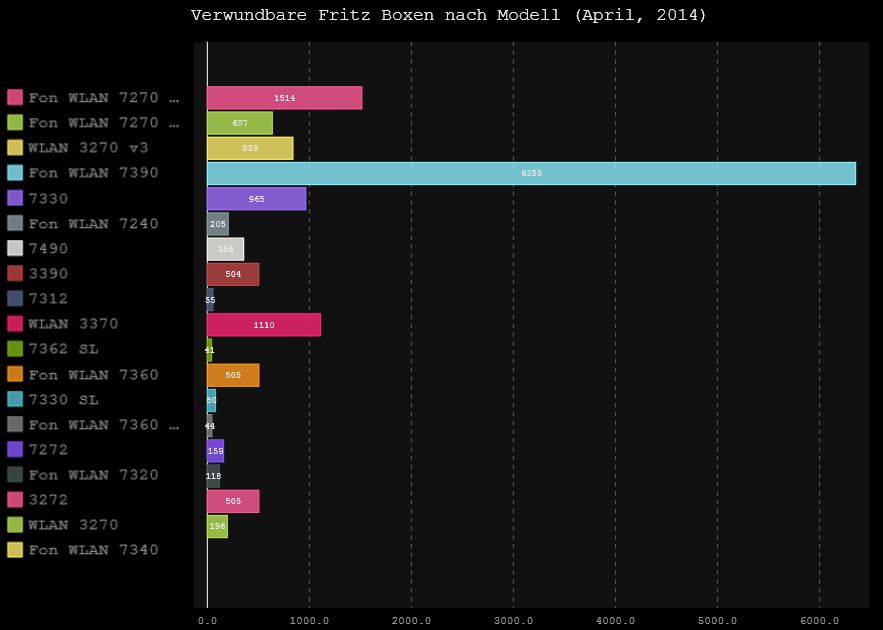Viewport: 883px width, 630px height.
Task: Click the purple 7330 legend swatch
Action: pyautogui.click(x=15, y=198)
